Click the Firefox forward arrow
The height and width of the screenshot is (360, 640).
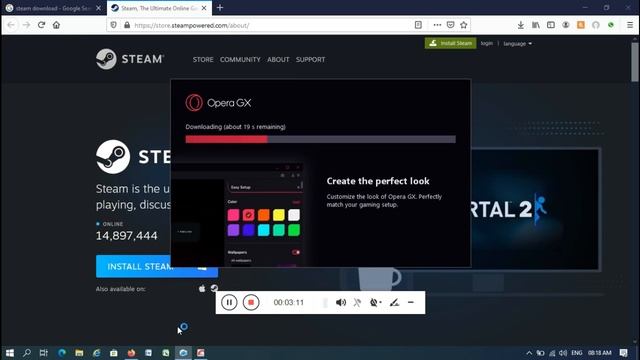pos(27,25)
